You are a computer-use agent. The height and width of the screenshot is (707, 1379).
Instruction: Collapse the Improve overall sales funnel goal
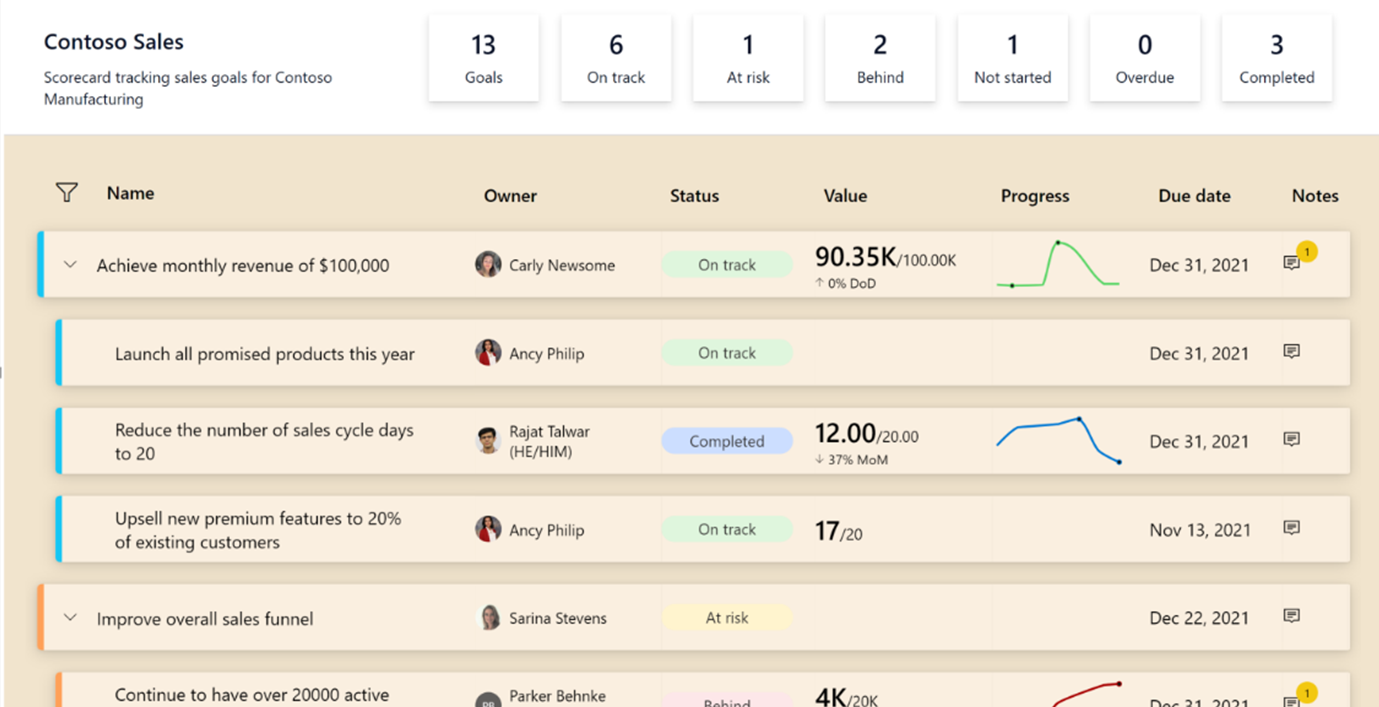click(70, 618)
